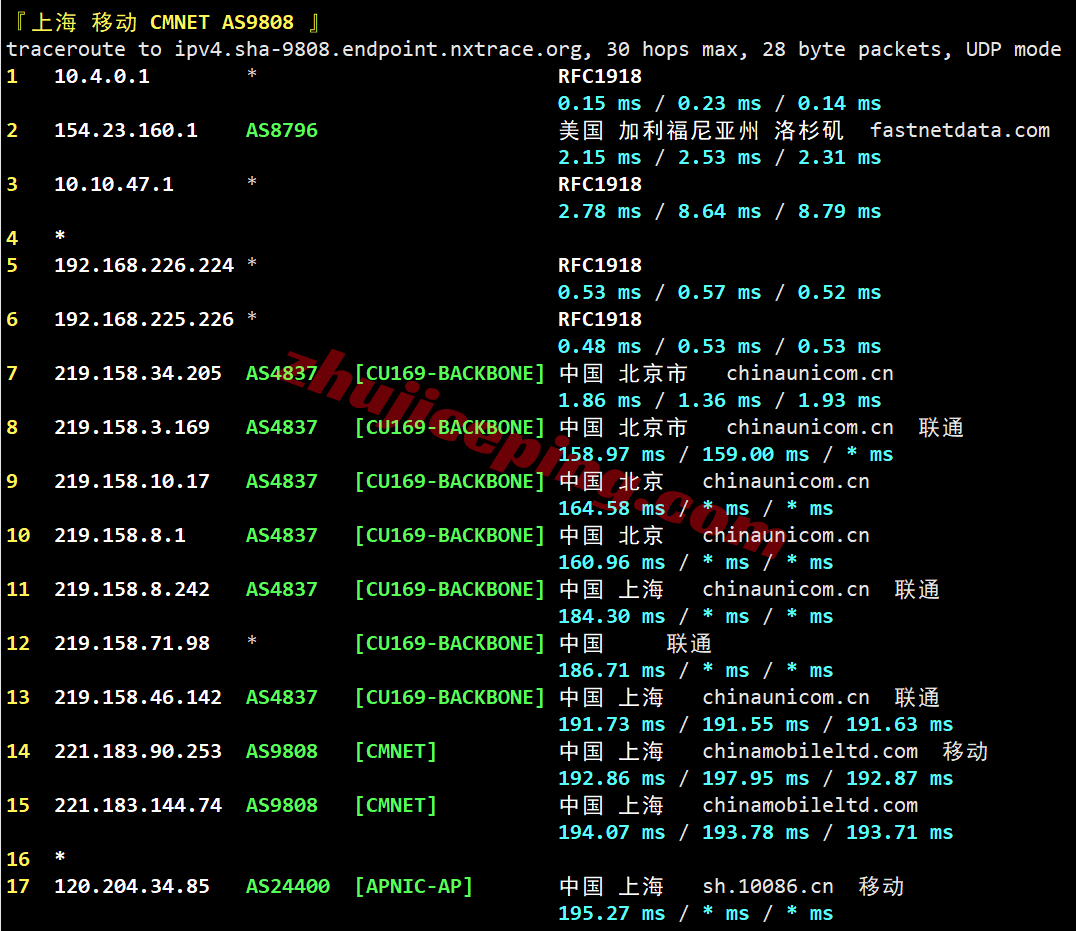Select the title text 上海 移动 CMNET AS9808
1076x931 pixels.
(x=163, y=23)
